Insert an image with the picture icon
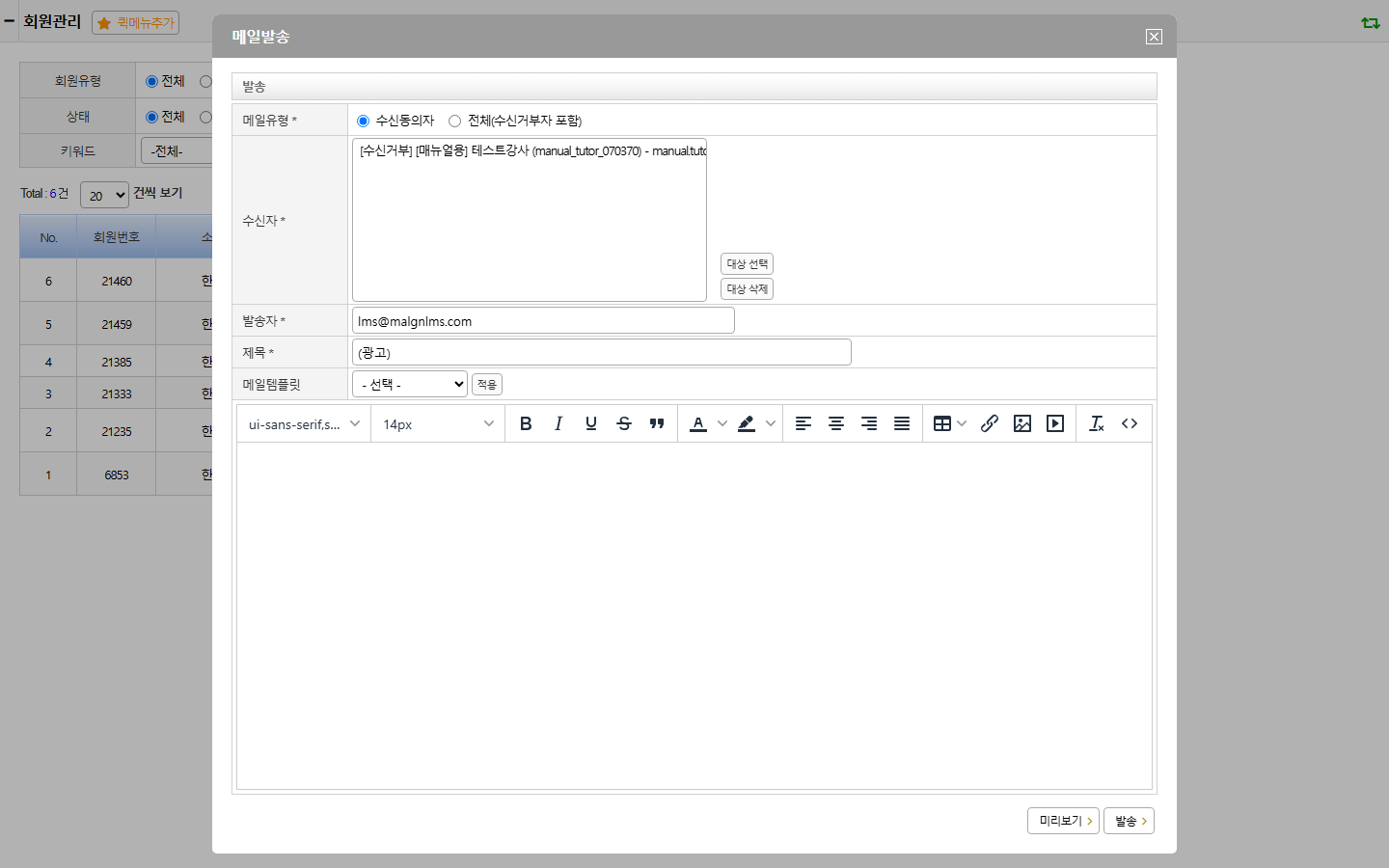The height and width of the screenshot is (868, 1389). [1022, 423]
